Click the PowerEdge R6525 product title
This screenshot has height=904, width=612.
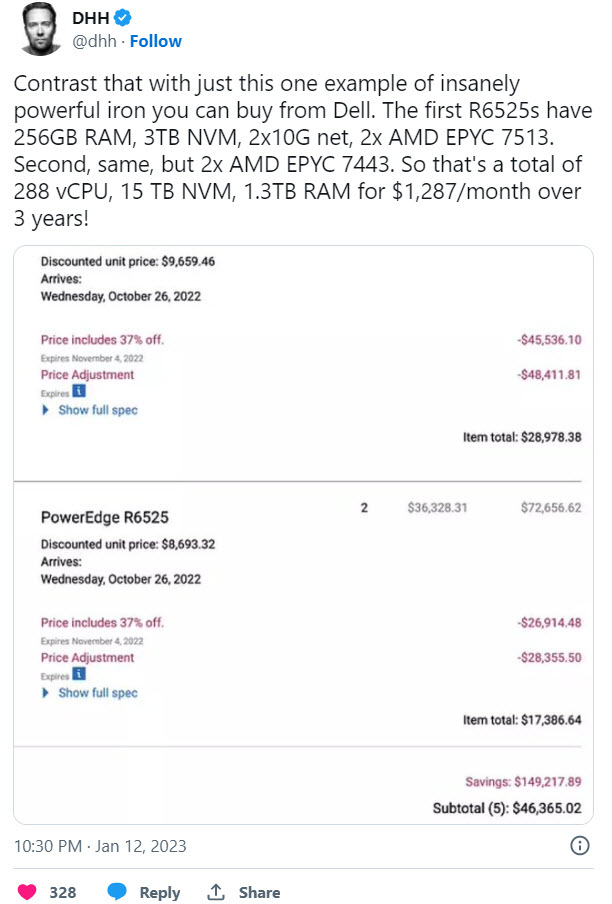click(x=105, y=517)
